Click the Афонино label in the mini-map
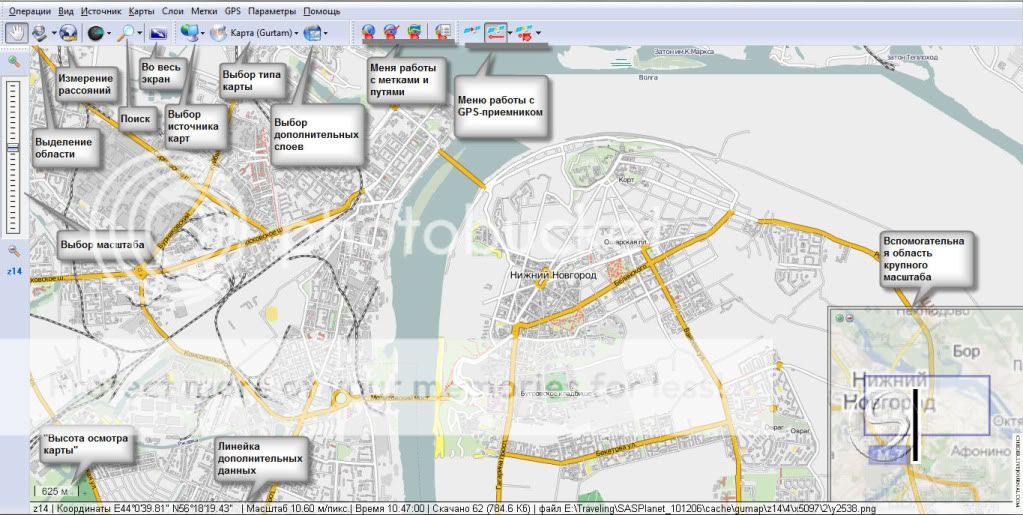The image size is (1023, 515). (981, 451)
